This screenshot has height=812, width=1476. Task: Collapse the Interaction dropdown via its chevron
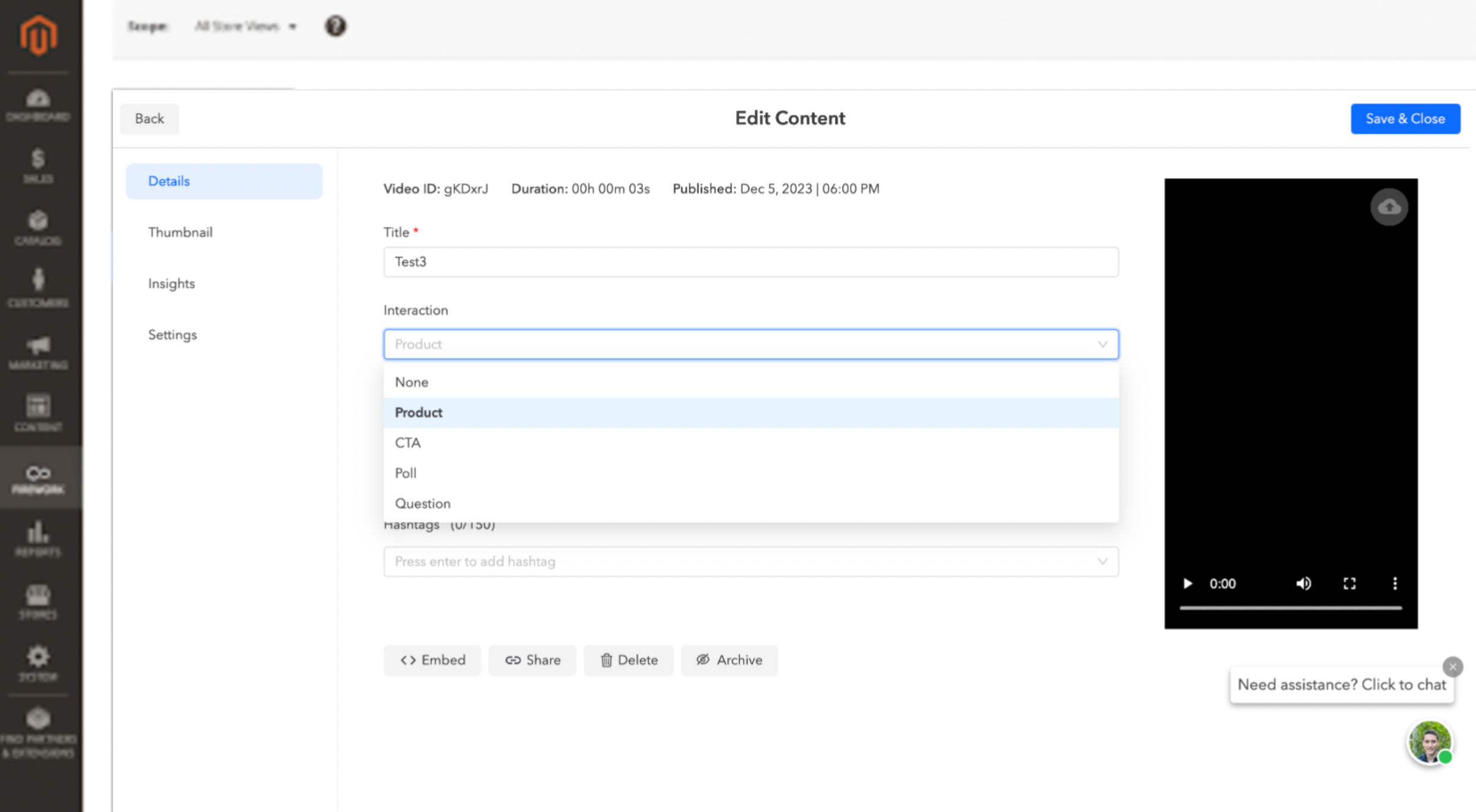coord(1103,344)
